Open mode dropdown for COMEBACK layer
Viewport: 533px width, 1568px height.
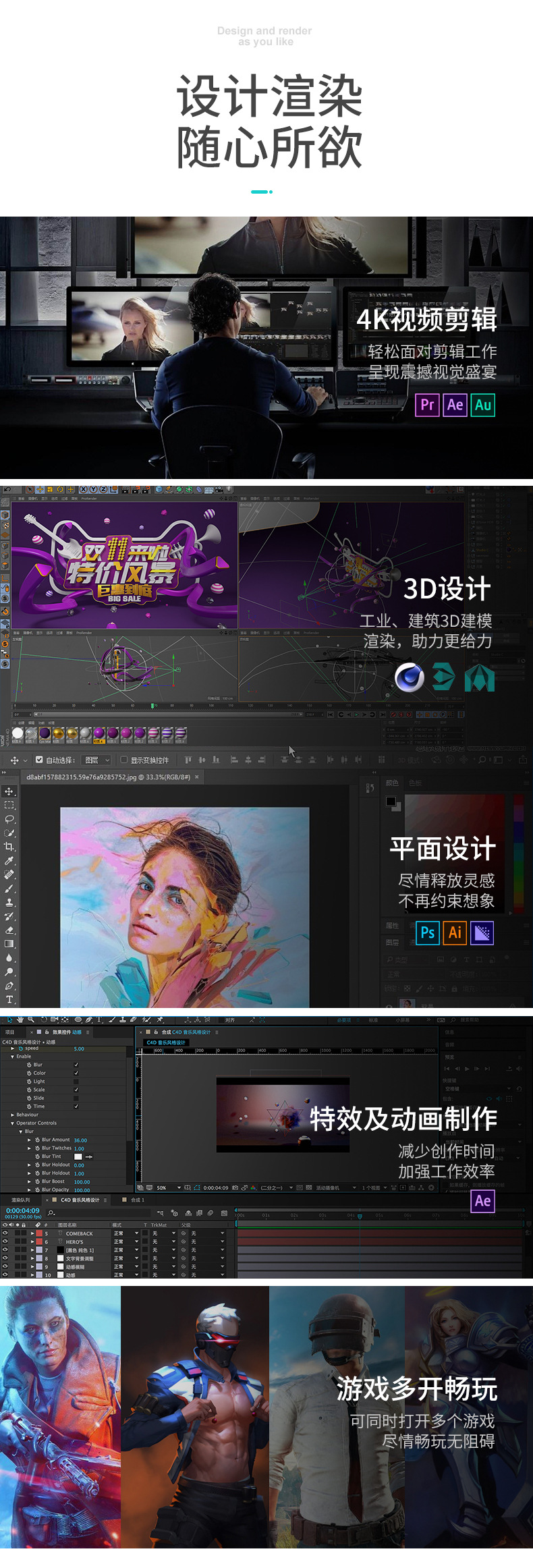pyautogui.click(x=125, y=1233)
